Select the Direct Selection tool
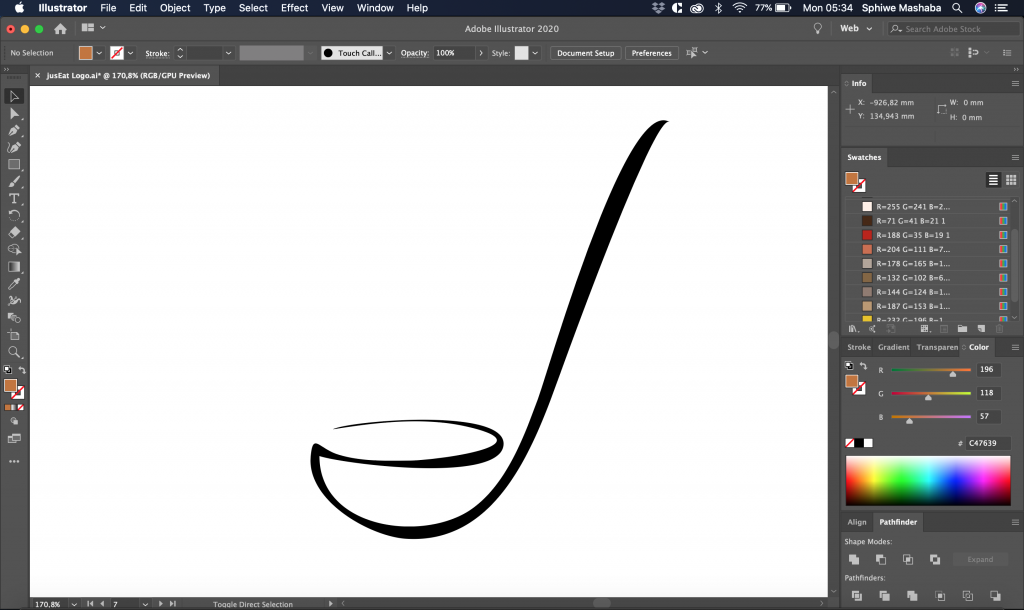 [14, 114]
